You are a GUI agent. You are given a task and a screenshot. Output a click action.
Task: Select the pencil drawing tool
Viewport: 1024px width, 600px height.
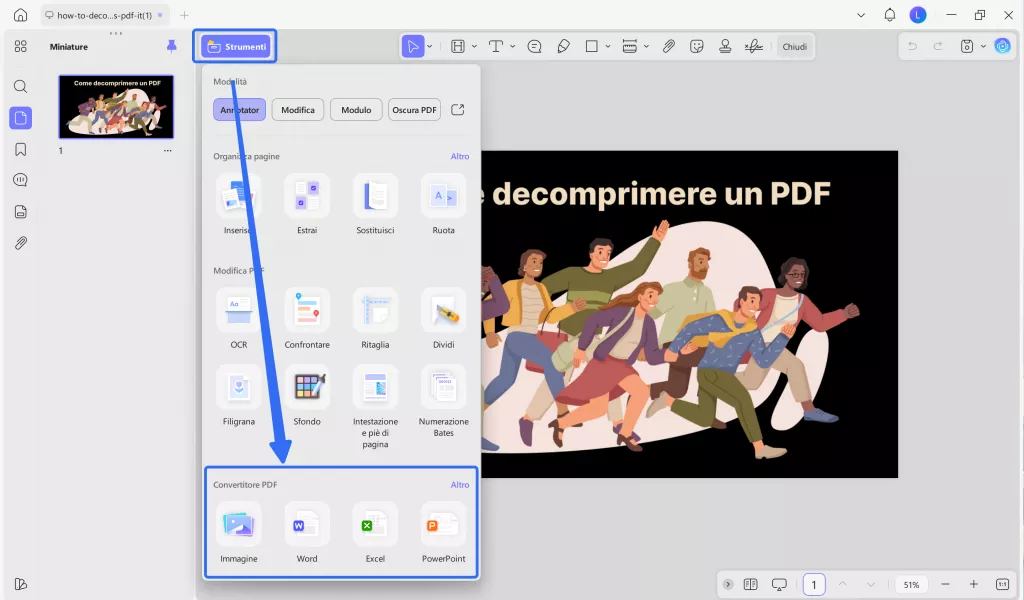(x=564, y=46)
